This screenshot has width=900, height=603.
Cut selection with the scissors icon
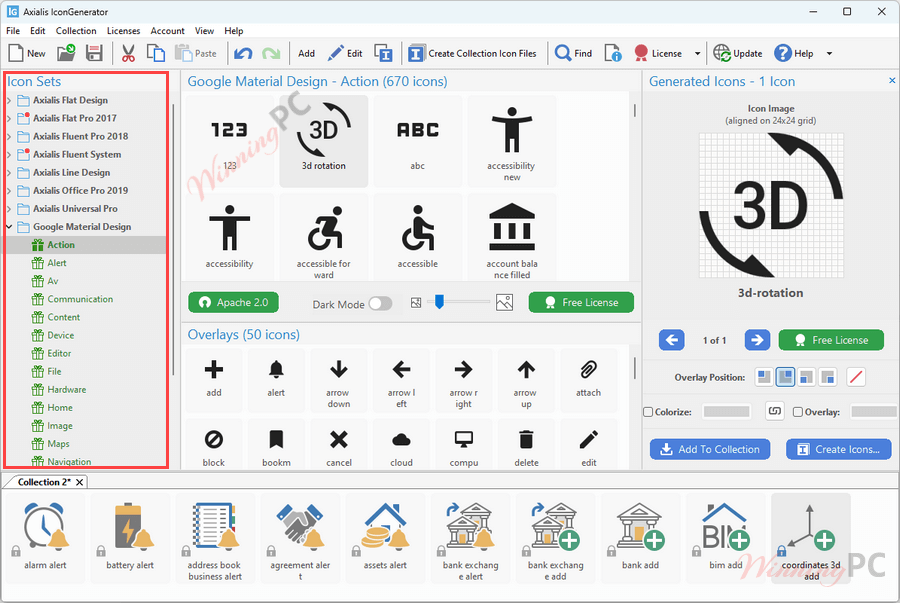point(128,53)
